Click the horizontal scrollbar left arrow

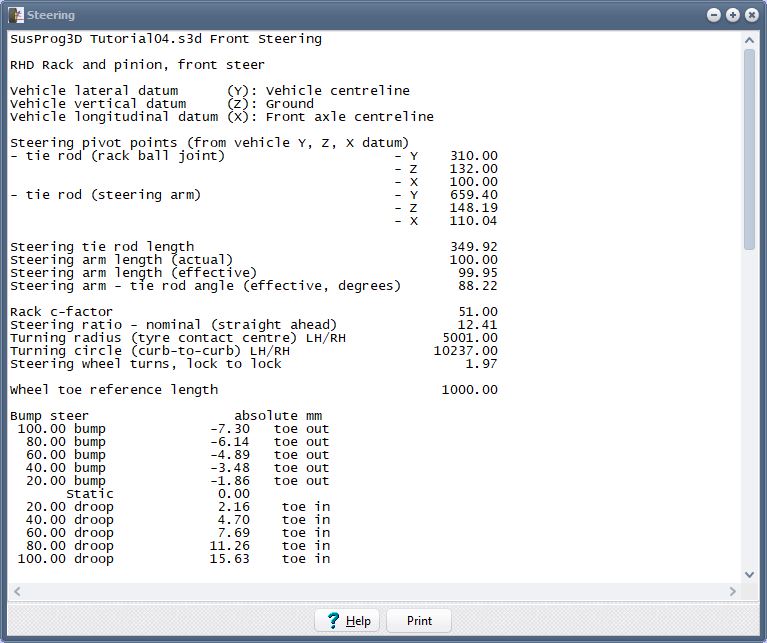pyautogui.click(x=14, y=592)
